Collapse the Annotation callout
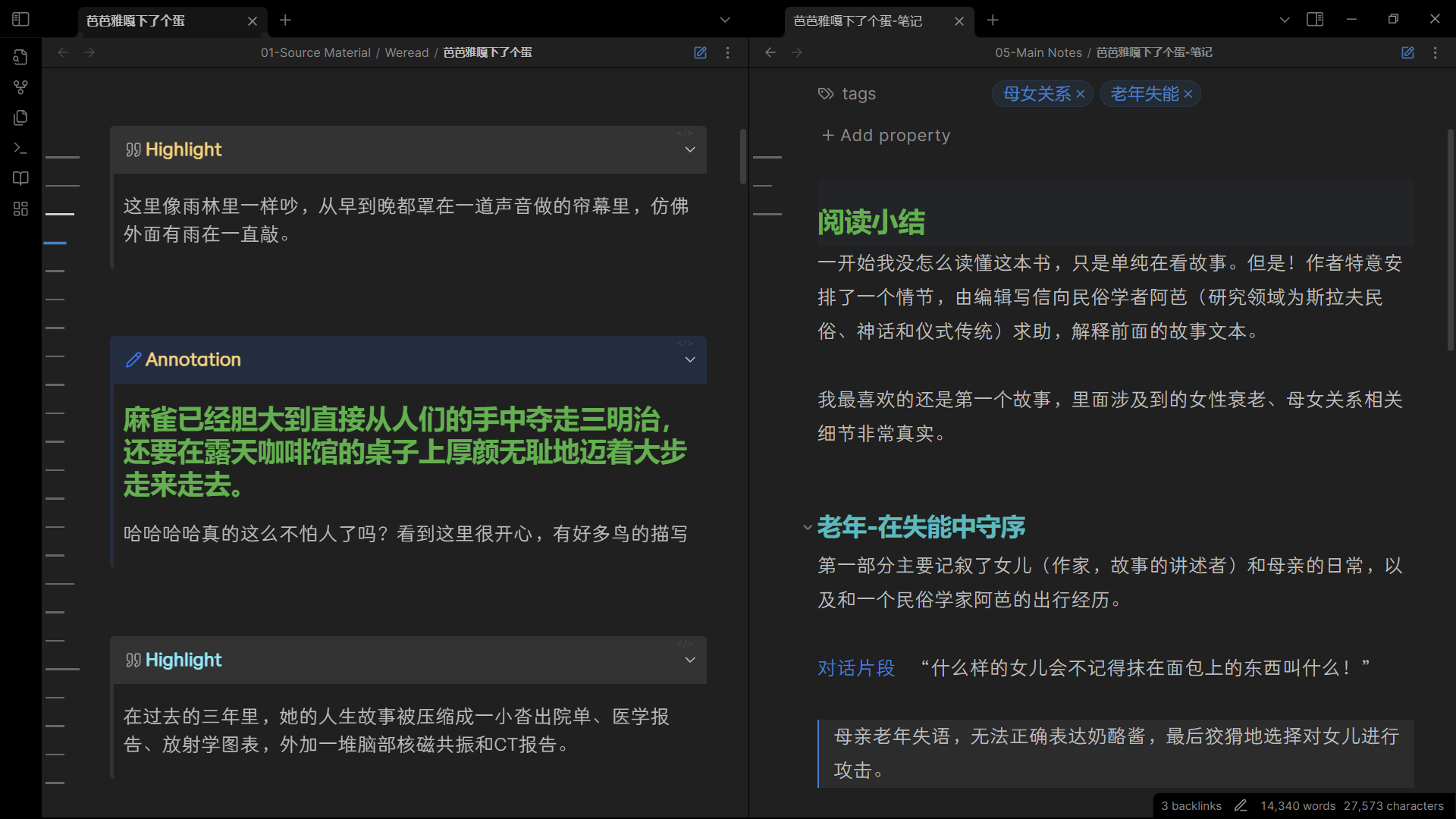Viewport: 1456px width, 819px height. (690, 360)
